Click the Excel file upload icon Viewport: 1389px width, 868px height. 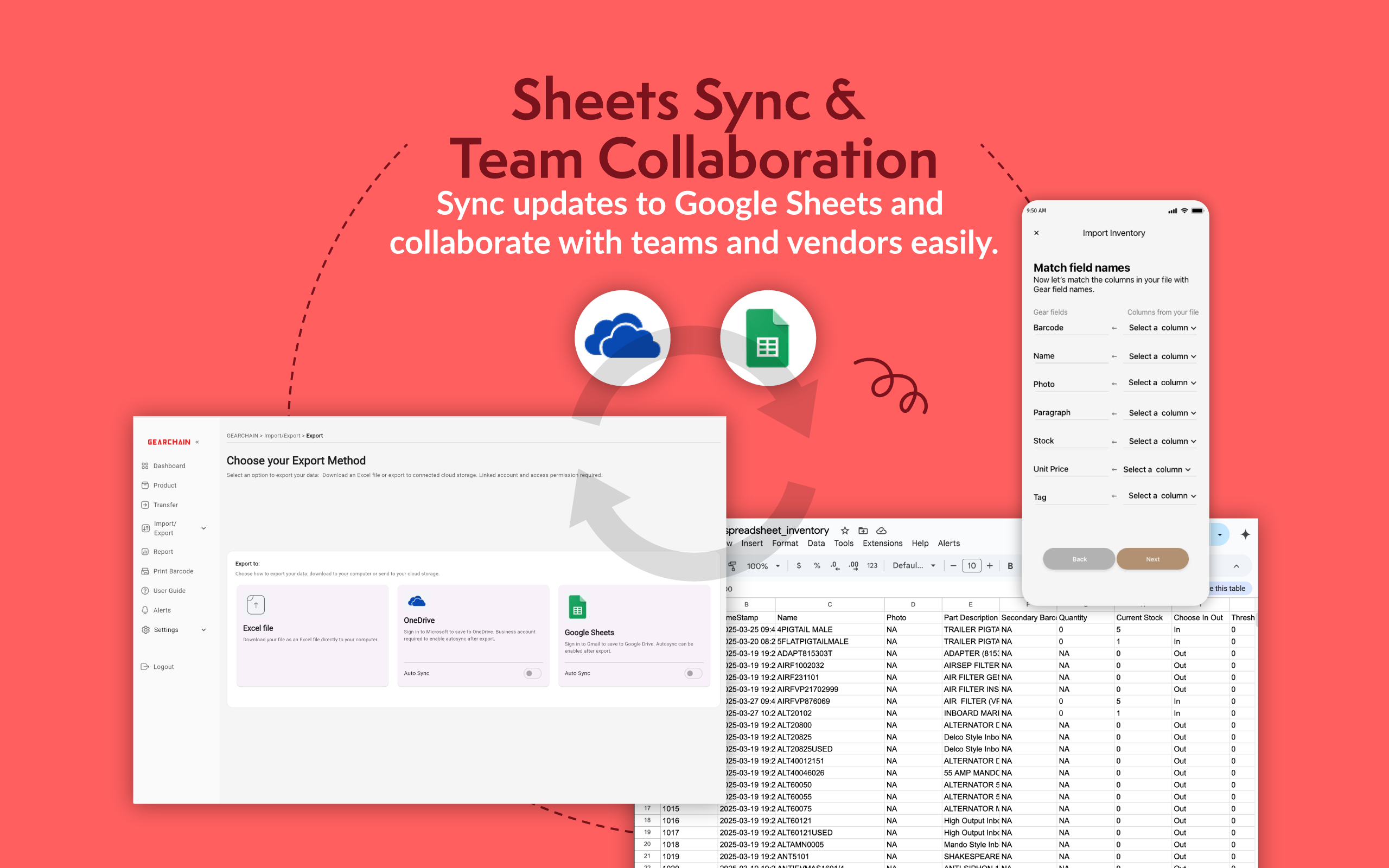pos(256,604)
